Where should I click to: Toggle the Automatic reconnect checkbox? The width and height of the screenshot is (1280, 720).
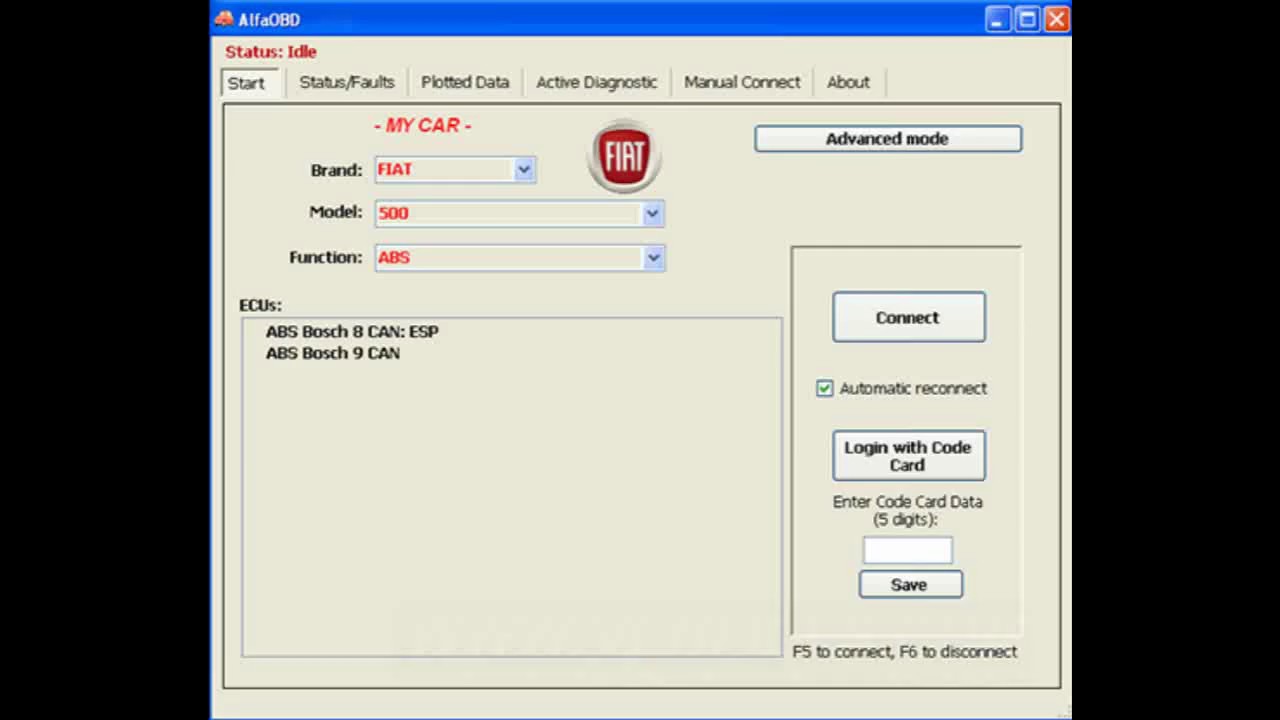(824, 388)
